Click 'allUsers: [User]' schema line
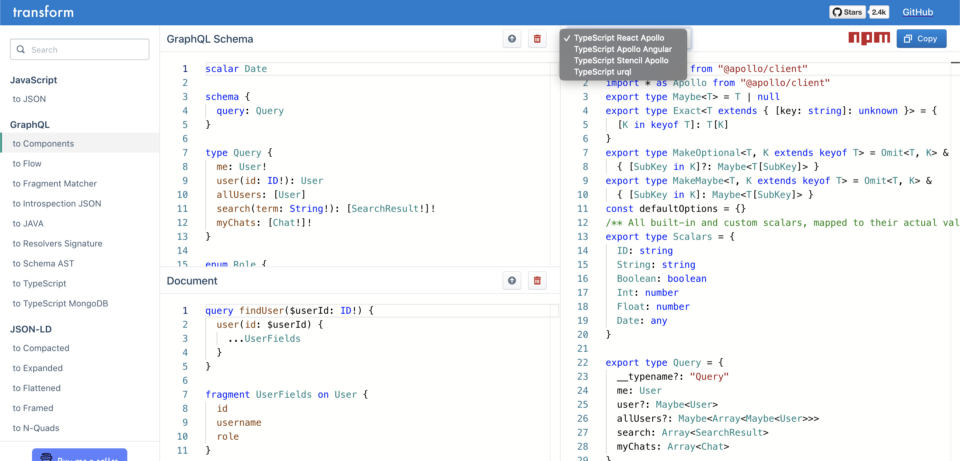The width and height of the screenshot is (960, 461). coord(261,195)
